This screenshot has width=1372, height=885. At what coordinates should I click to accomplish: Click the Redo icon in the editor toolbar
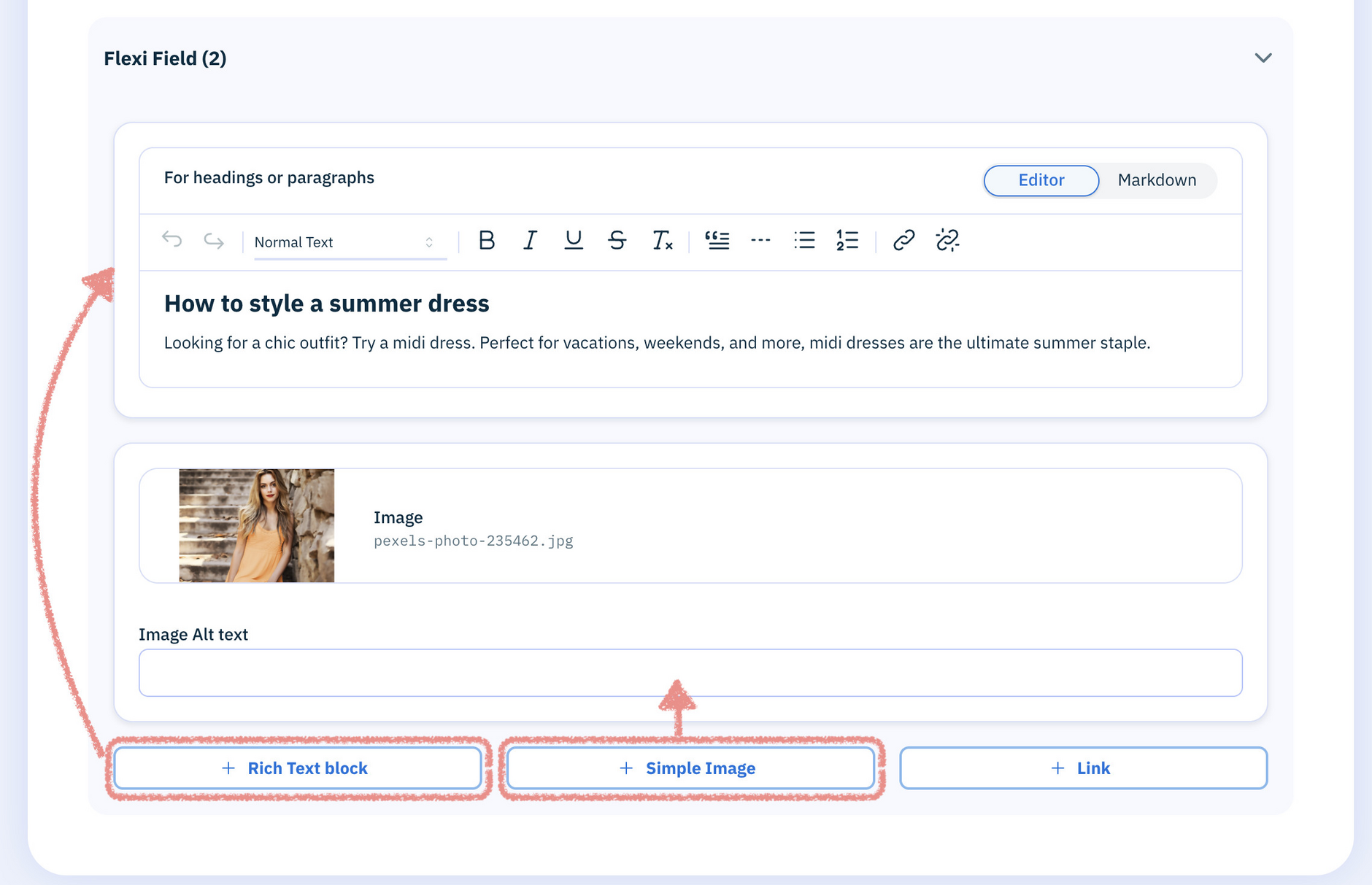[x=213, y=241]
